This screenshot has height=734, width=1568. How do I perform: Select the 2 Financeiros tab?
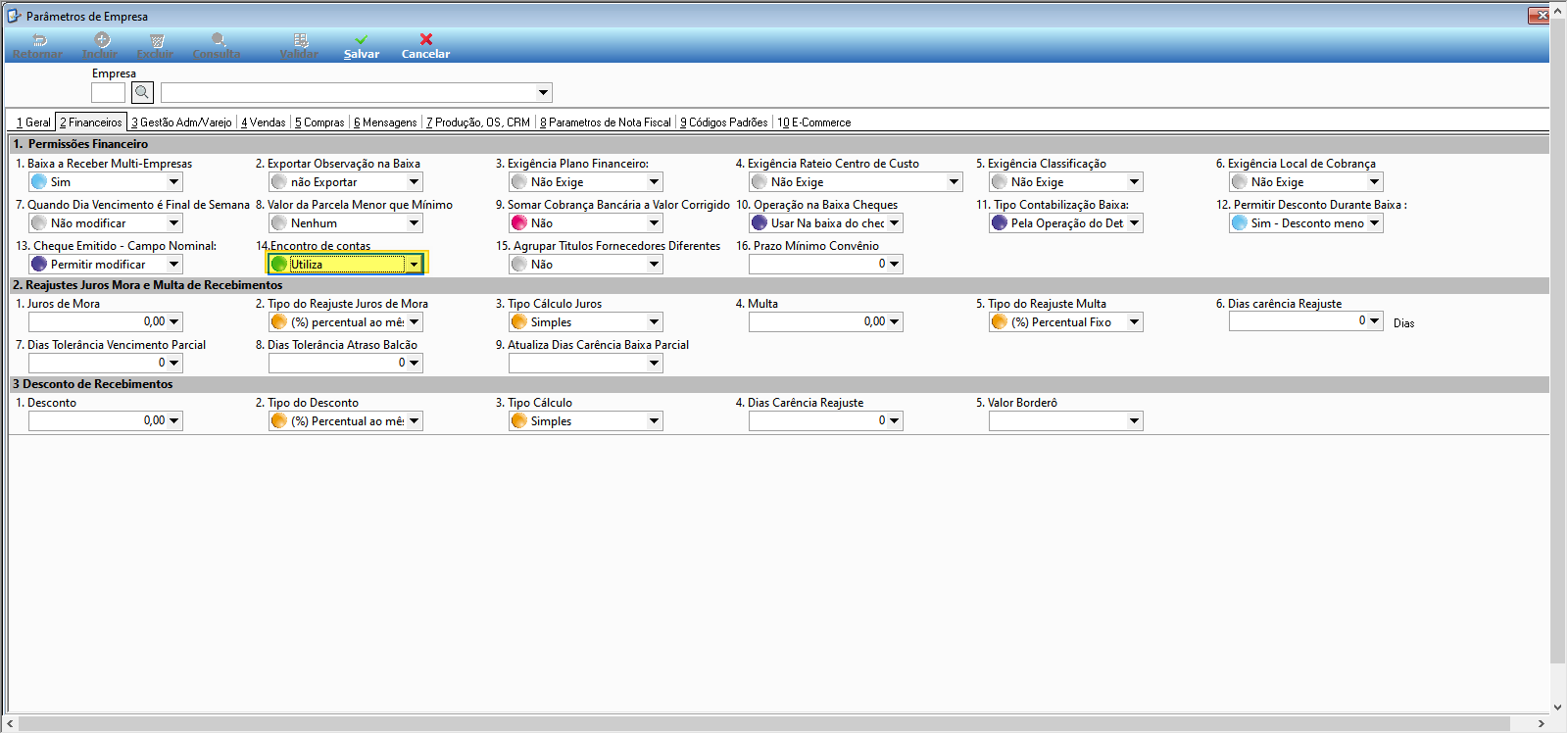[91, 122]
